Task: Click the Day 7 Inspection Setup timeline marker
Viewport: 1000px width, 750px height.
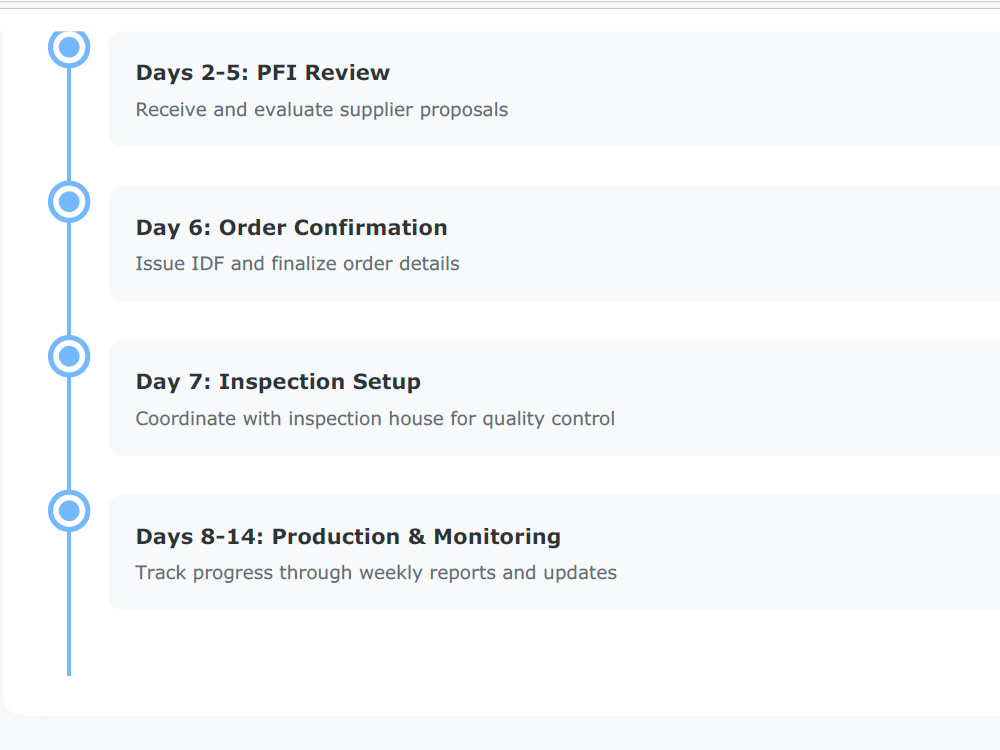Action: coord(69,357)
